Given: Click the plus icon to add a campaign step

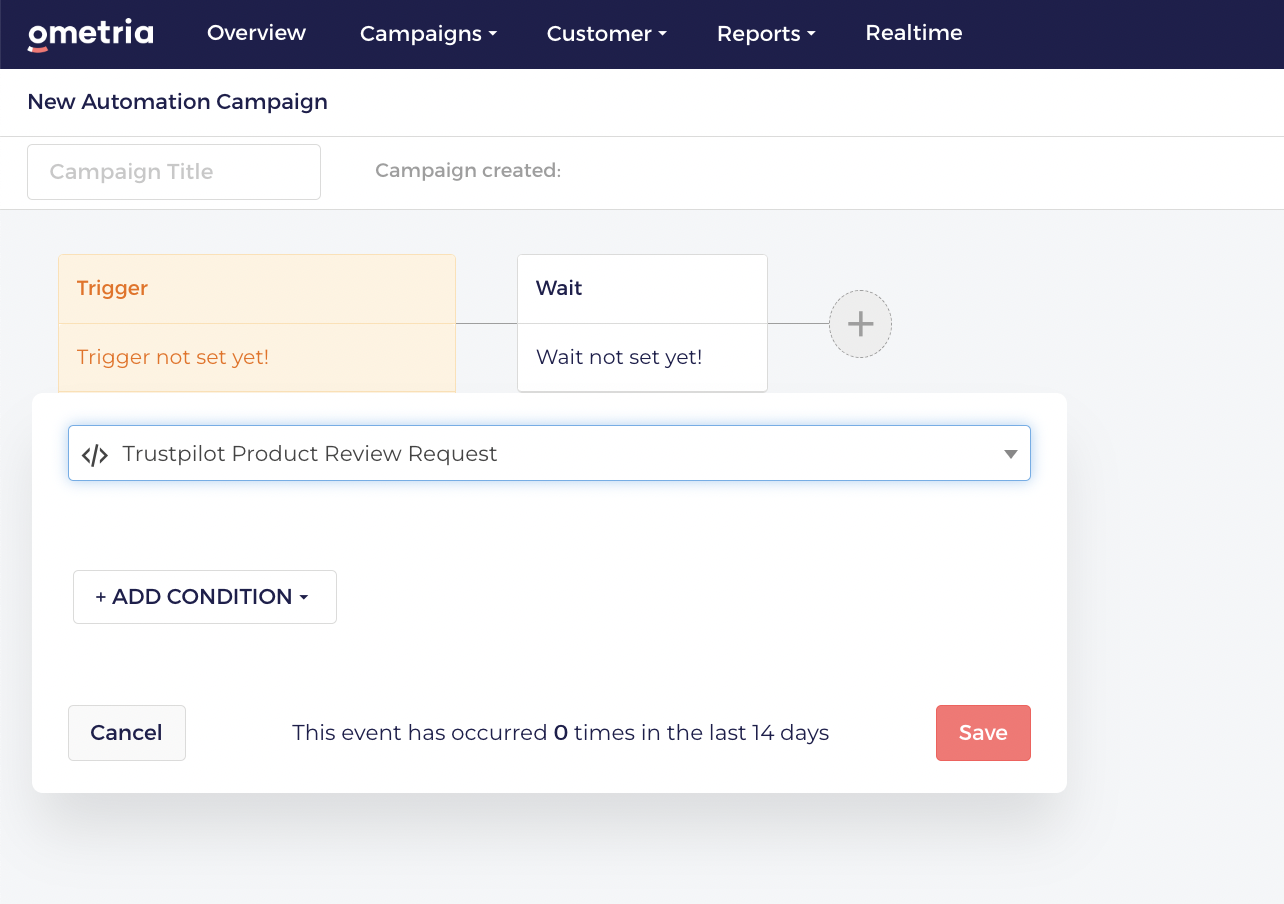Looking at the screenshot, I should (860, 324).
